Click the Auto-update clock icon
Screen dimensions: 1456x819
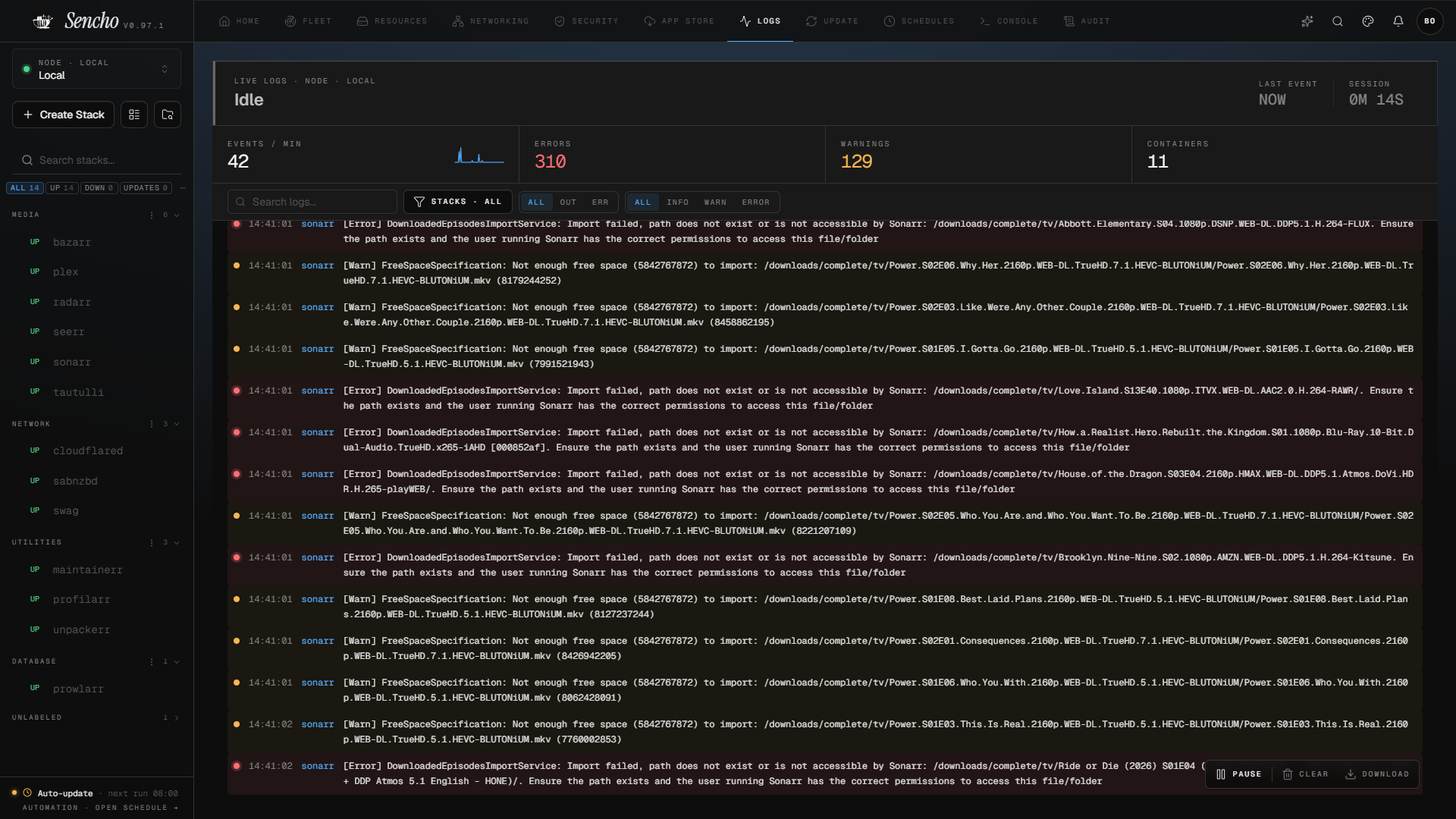[x=27, y=793]
